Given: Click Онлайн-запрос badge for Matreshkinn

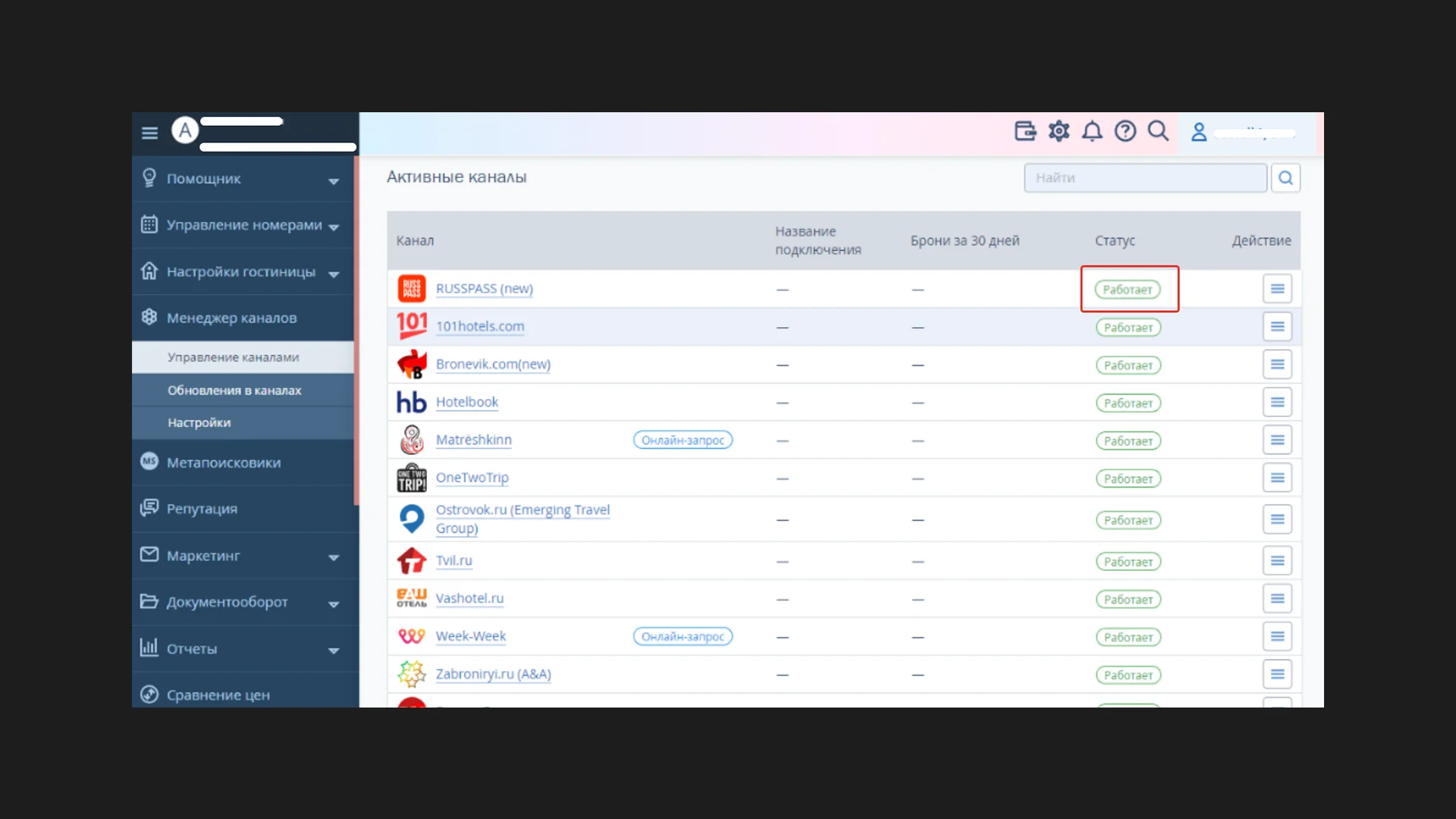Looking at the screenshot, I should click(x=682, y=441).
